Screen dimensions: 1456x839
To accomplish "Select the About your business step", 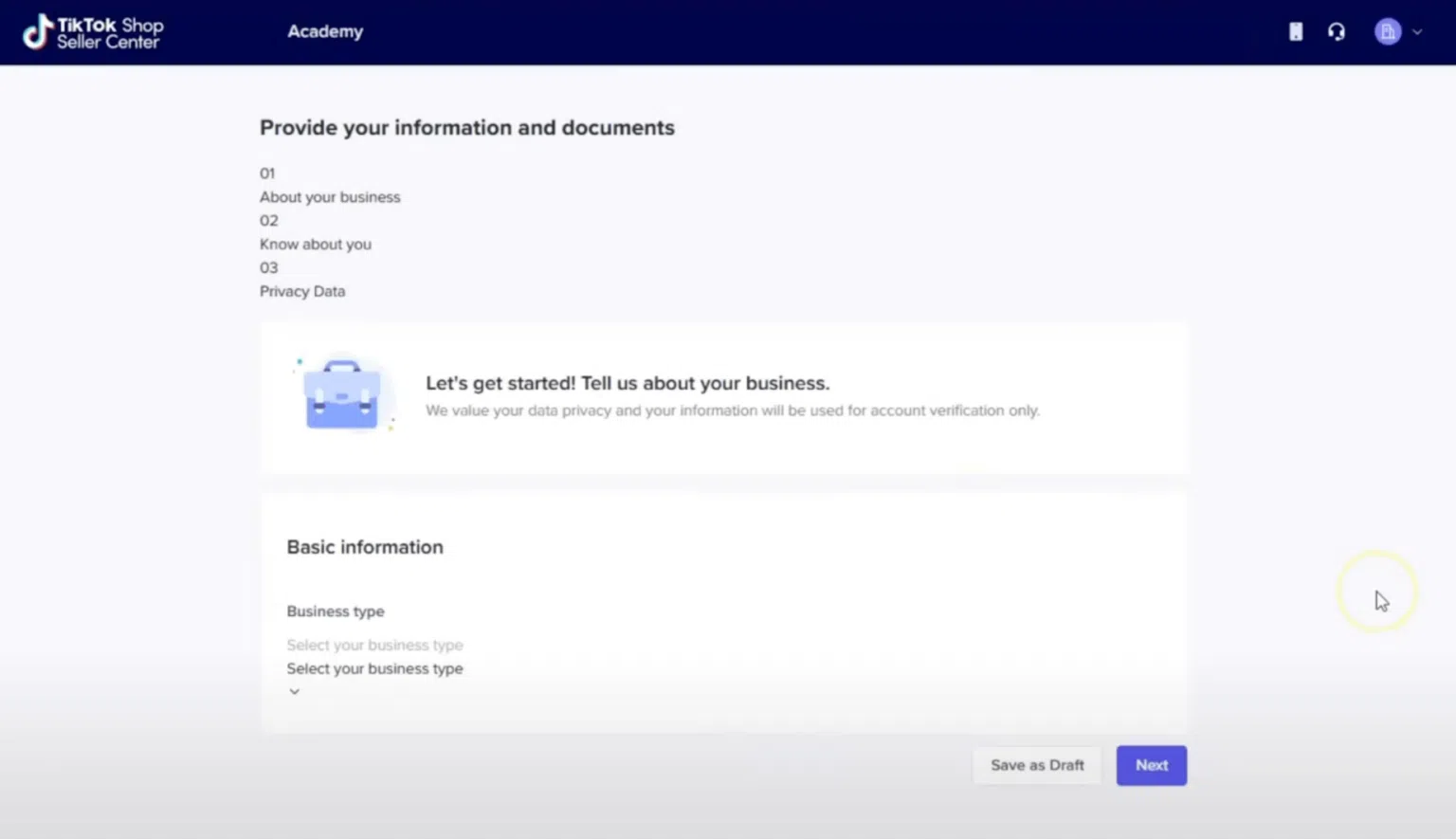I will (330, 197).
